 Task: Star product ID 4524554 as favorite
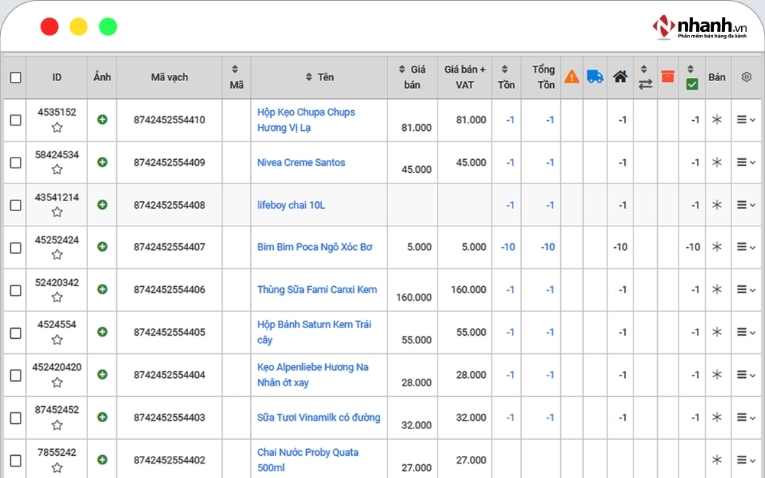57,340
